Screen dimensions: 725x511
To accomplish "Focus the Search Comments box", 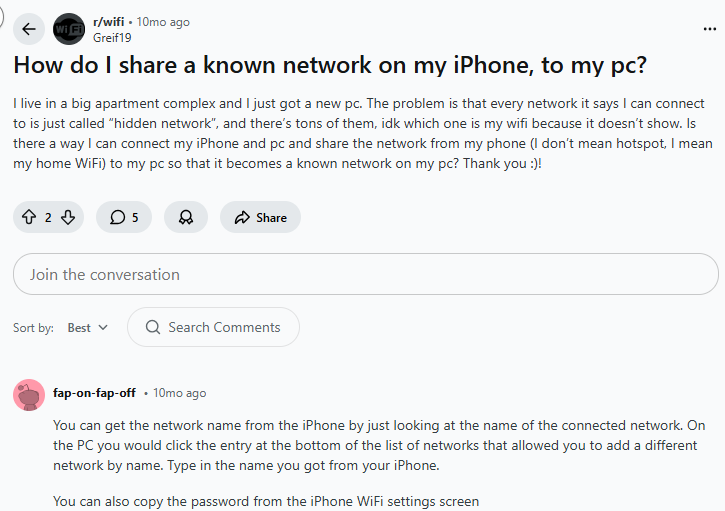I will [x=224, y=327].
